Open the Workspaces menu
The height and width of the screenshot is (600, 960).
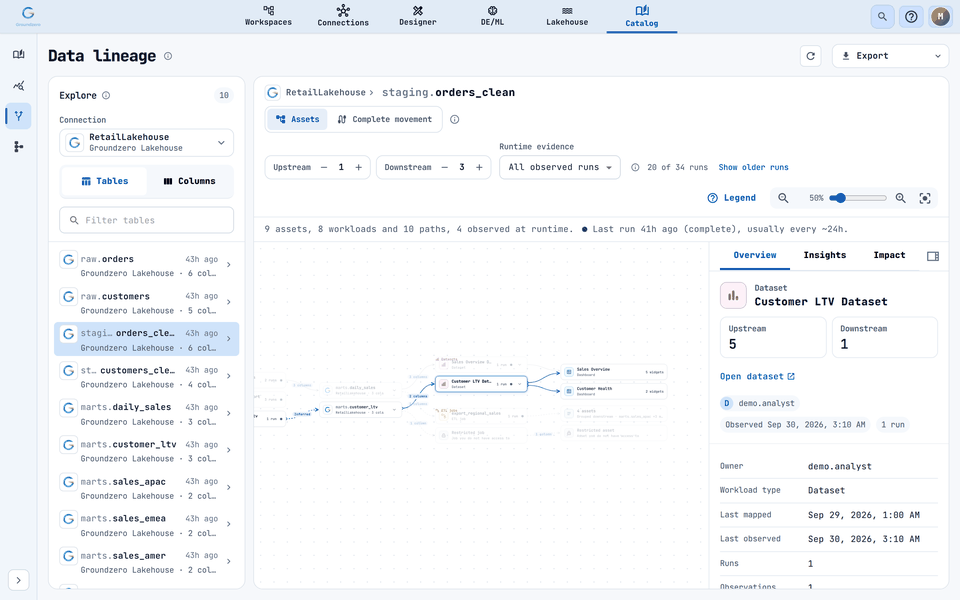(x=268, y=17)
